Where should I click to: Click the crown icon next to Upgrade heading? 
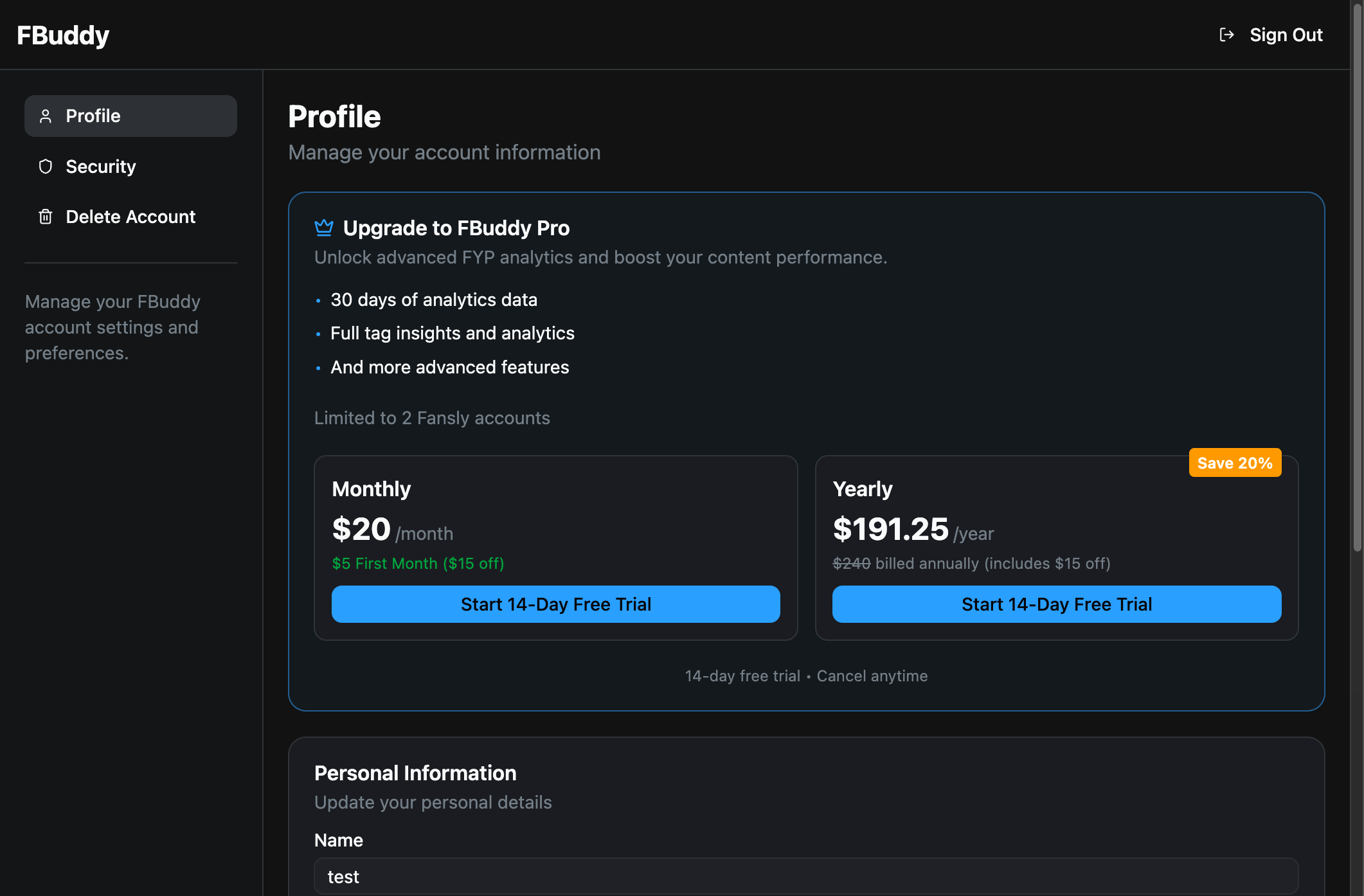(324, 227)
